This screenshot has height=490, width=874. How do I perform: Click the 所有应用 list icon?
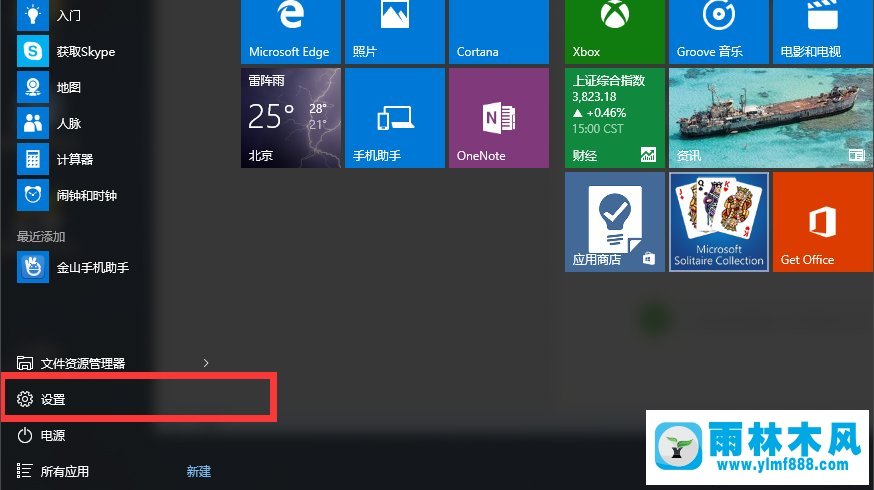(24, 471)
